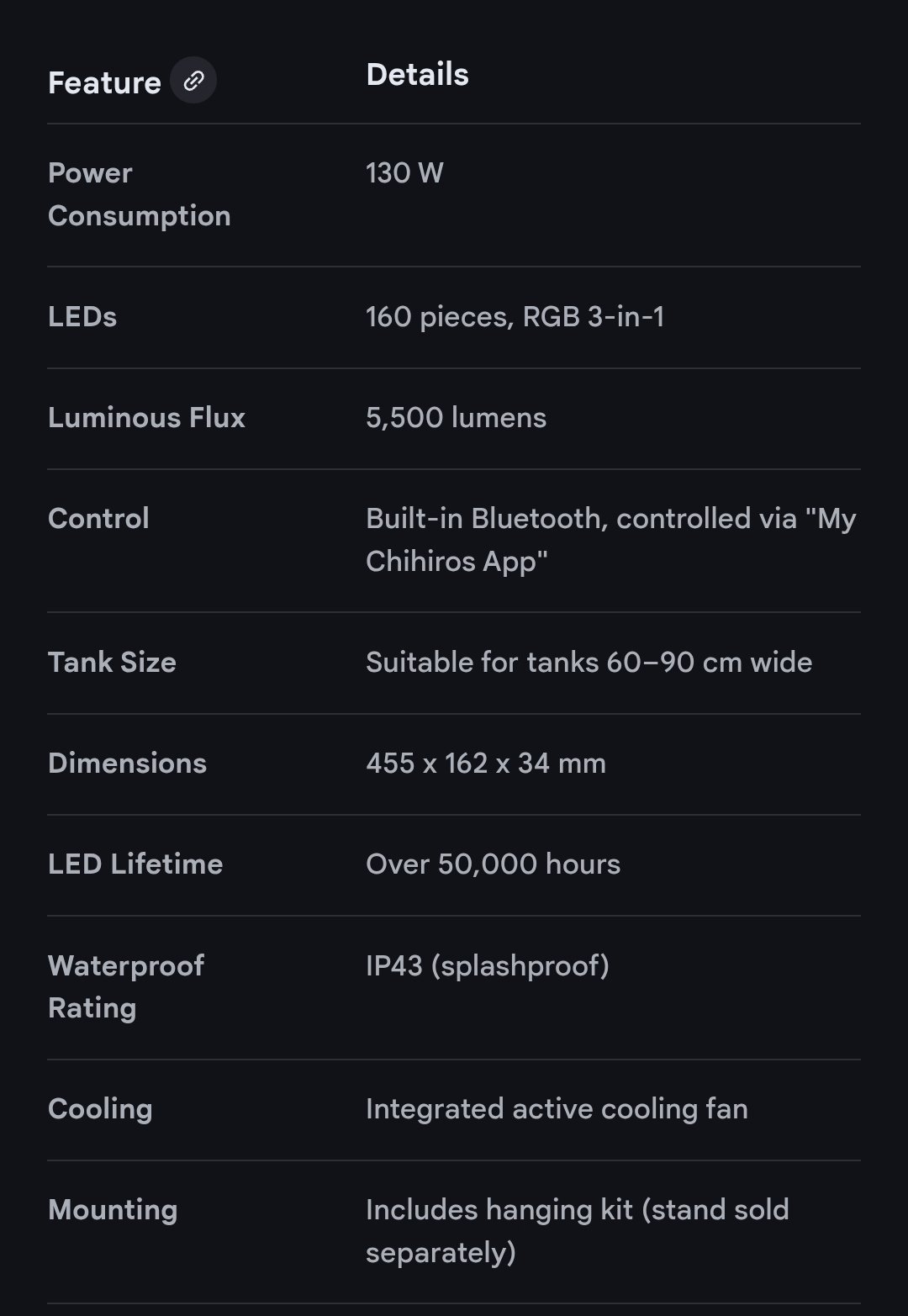Image resolution: width=908 pixels, height=1316 pixels.
Task: Click the Built-in Bluetooth control description
Action: click(x=610, y=540)
